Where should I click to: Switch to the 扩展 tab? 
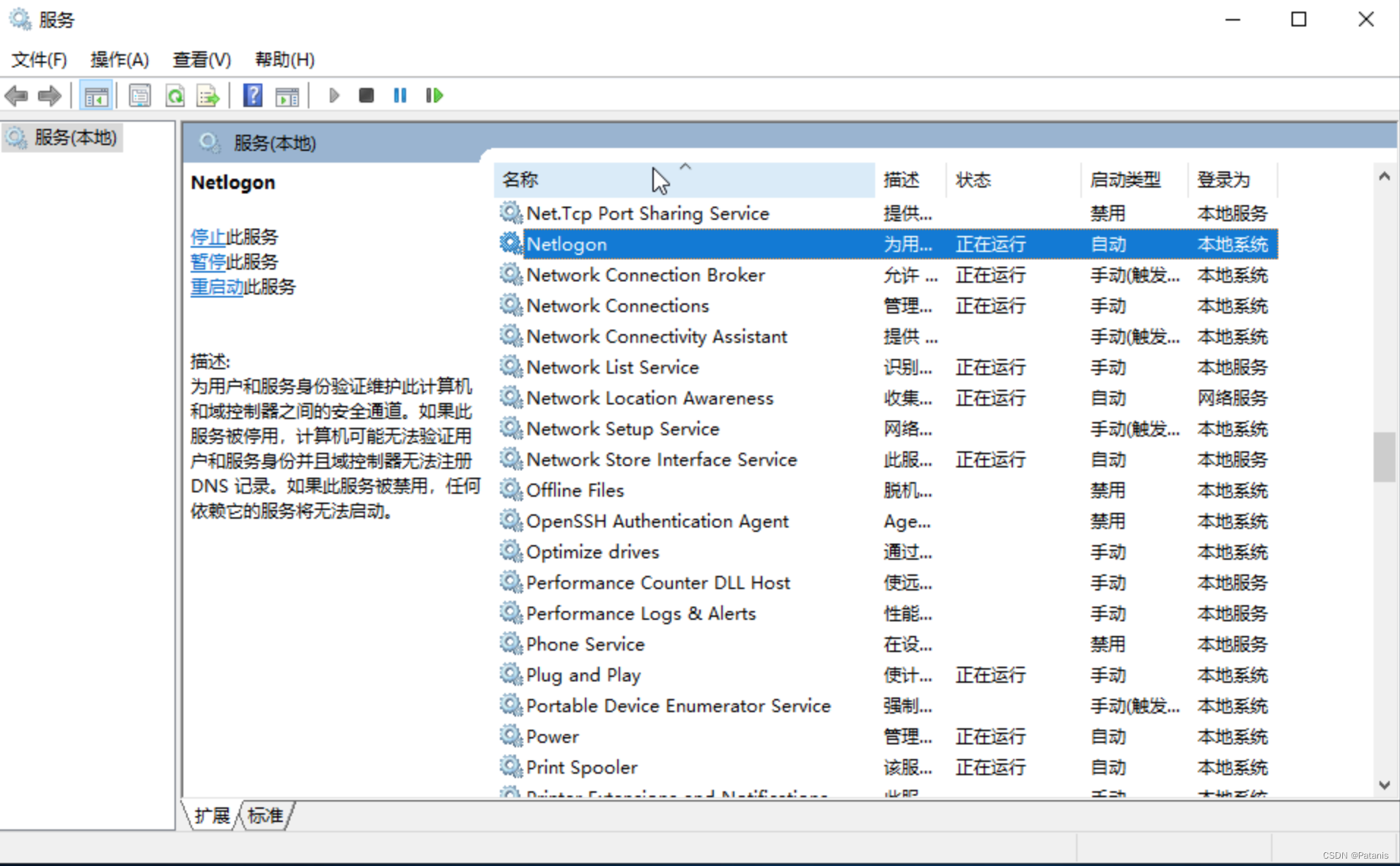point(212,815)
